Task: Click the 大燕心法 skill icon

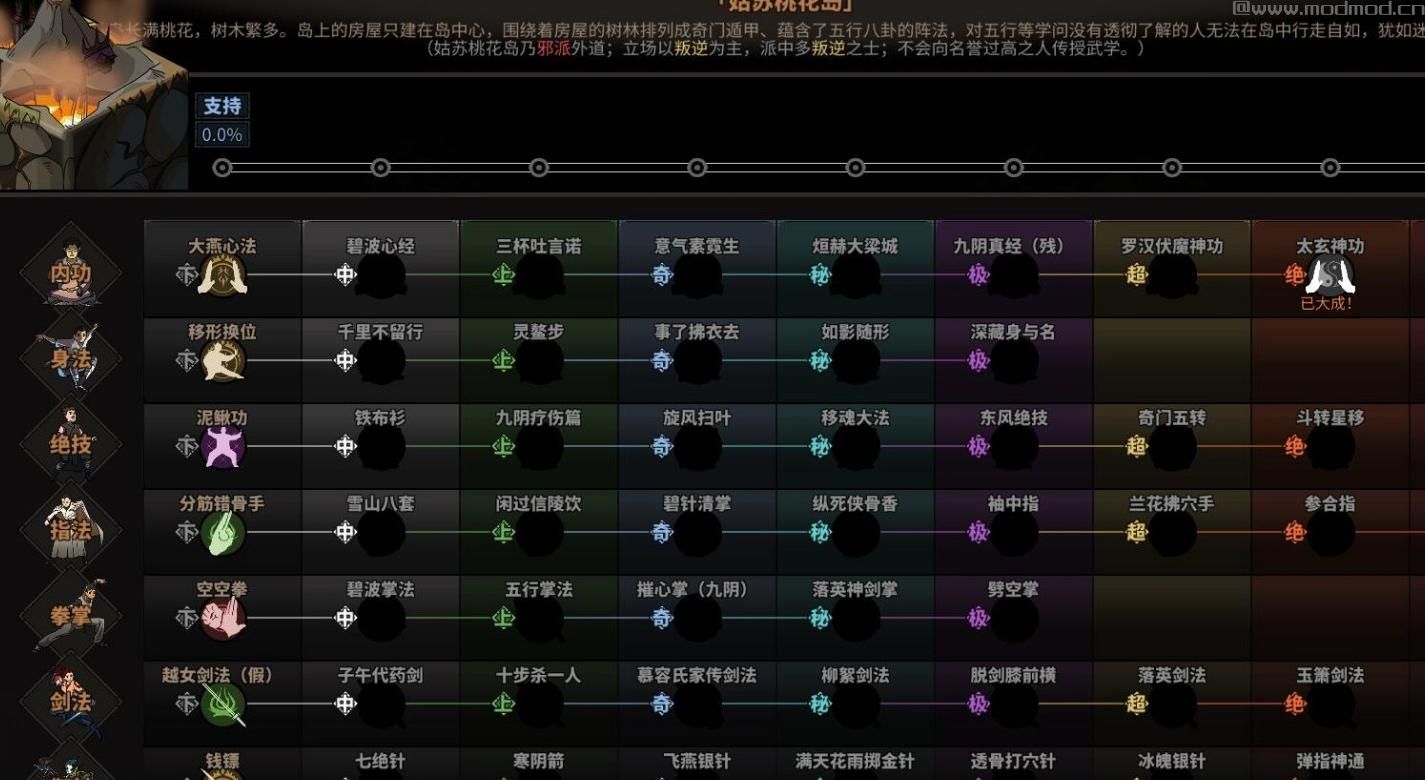Action: click(x=223, y=275)
